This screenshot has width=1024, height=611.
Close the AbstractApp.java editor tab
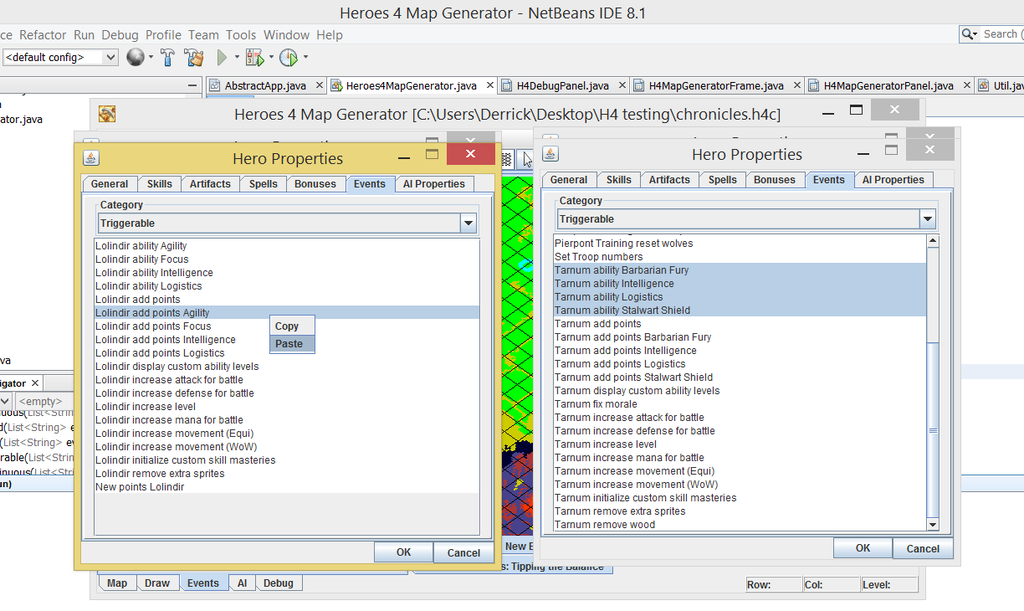[319, 86]
